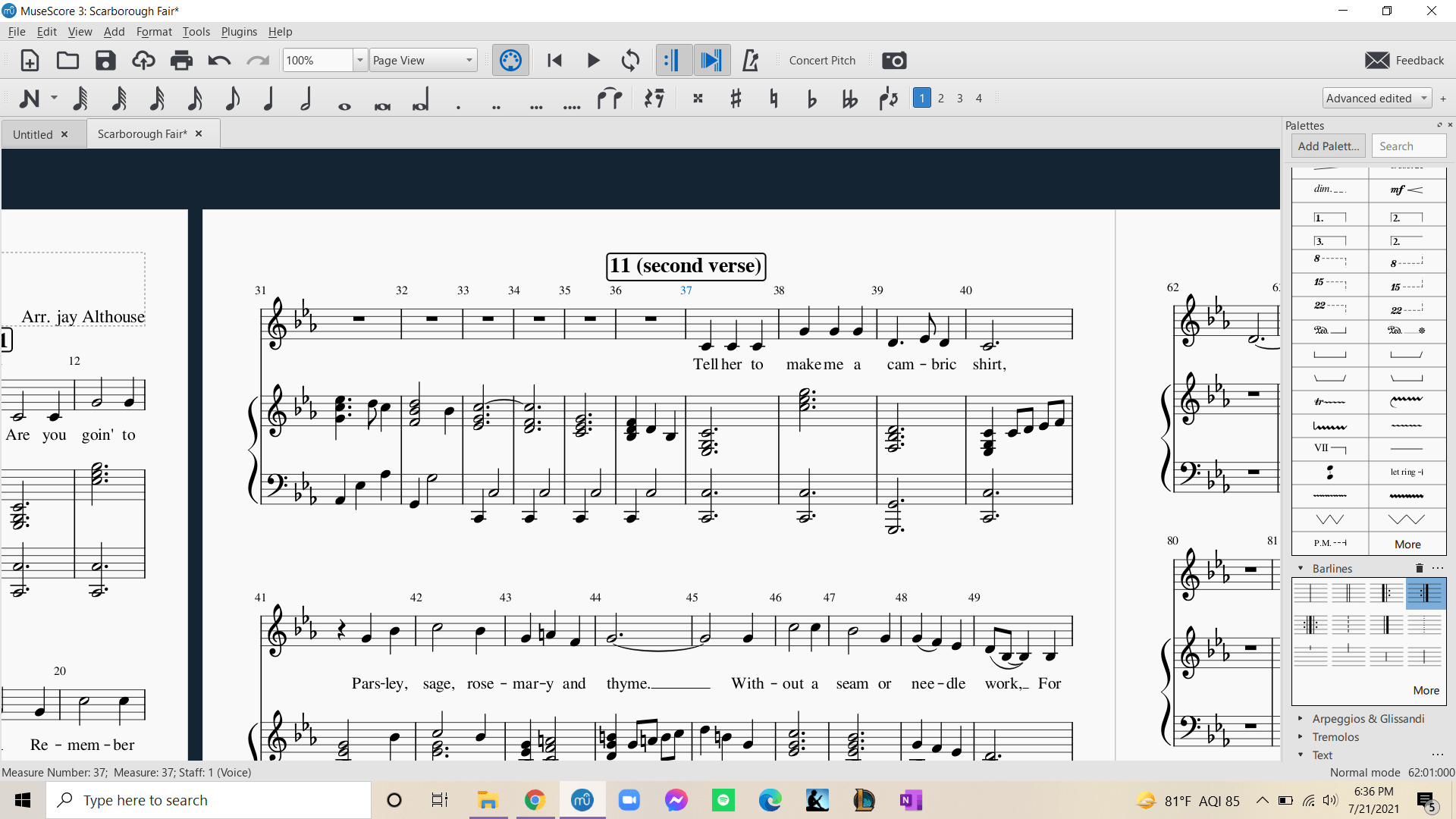Screen dimensions: 1456x819
Task: Delete the Barlines palette with trash icon
Action: [1420, 569]
